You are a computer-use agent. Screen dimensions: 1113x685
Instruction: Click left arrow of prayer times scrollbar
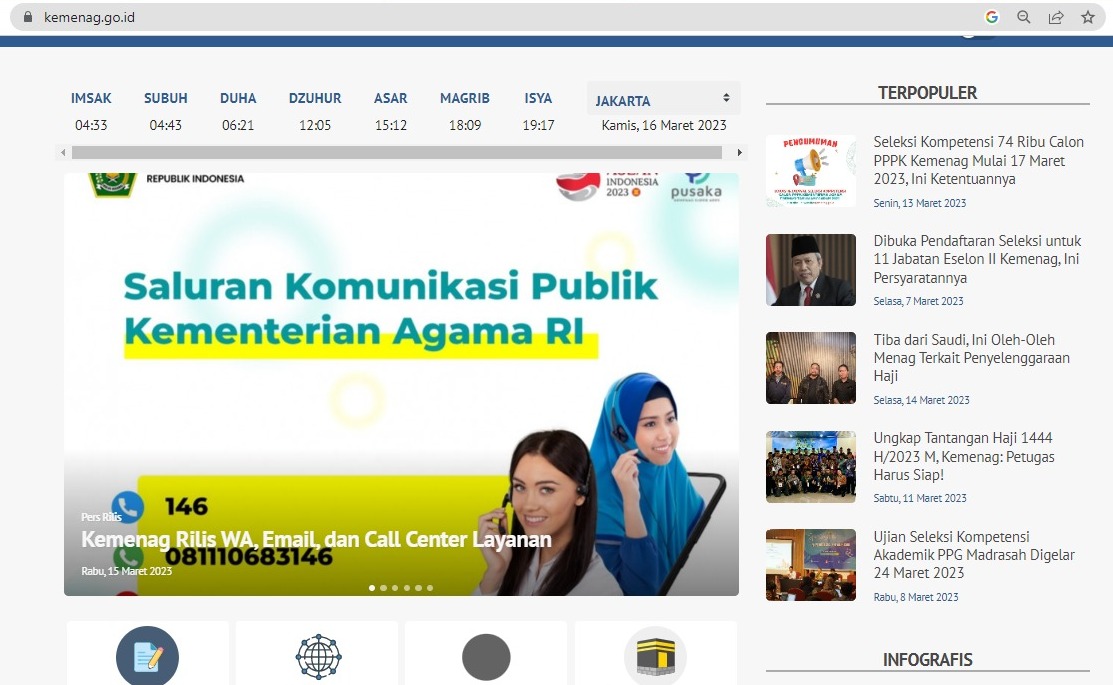tap(63, 153)
